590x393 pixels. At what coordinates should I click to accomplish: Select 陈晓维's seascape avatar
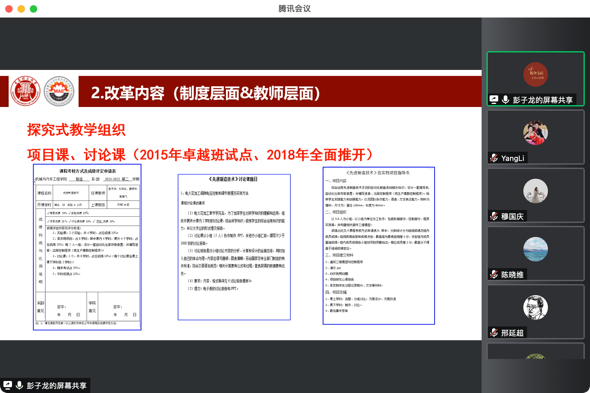point(535,249)
